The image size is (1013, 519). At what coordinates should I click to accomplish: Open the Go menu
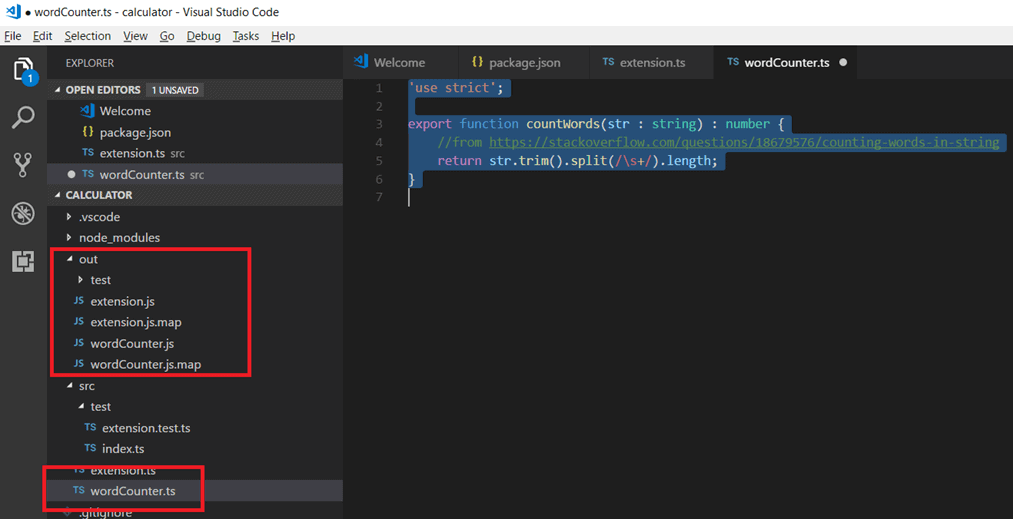click(x=167, y=36)
